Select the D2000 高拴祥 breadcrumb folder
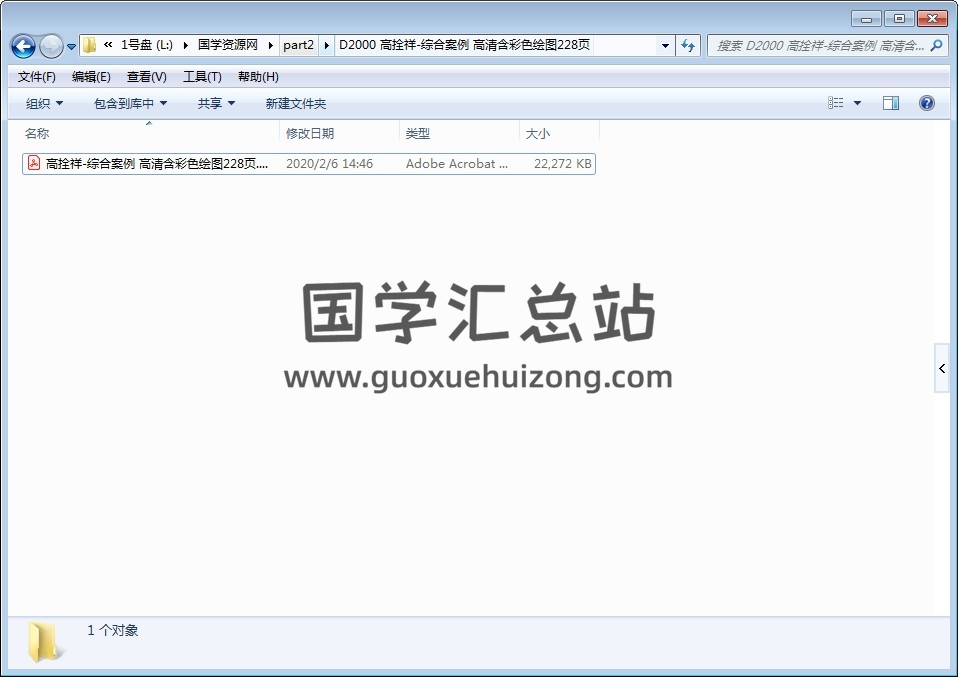This screenshot has height=677, width=958. pos(464,45)
